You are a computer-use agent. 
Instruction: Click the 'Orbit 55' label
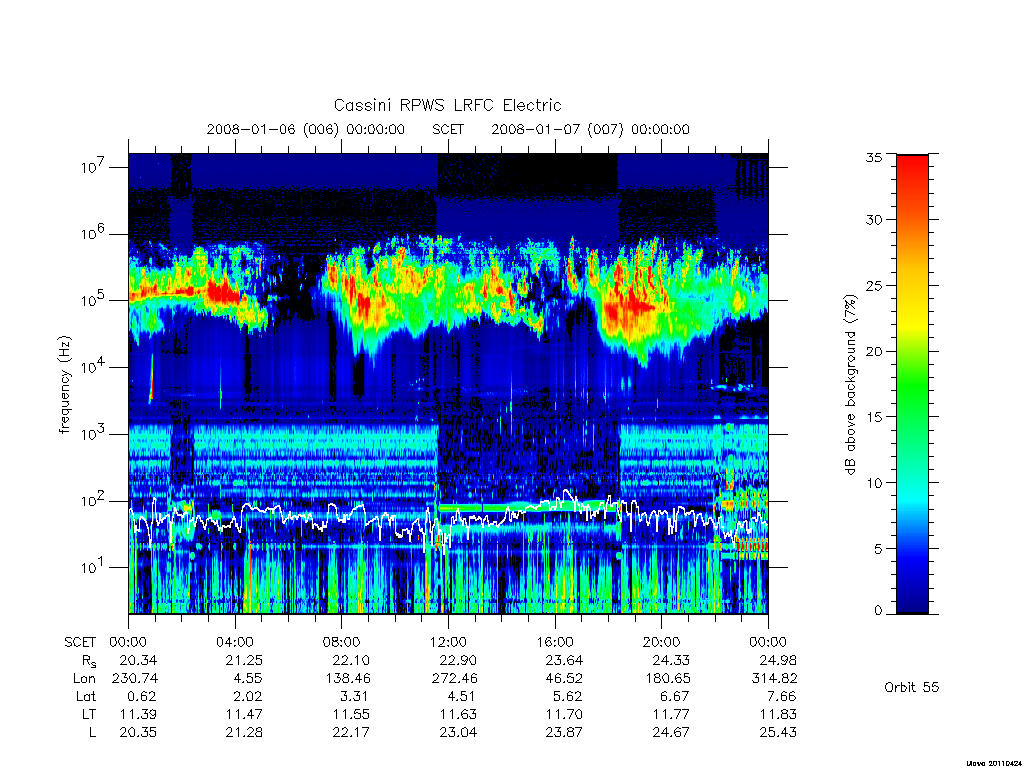point(912,687)
